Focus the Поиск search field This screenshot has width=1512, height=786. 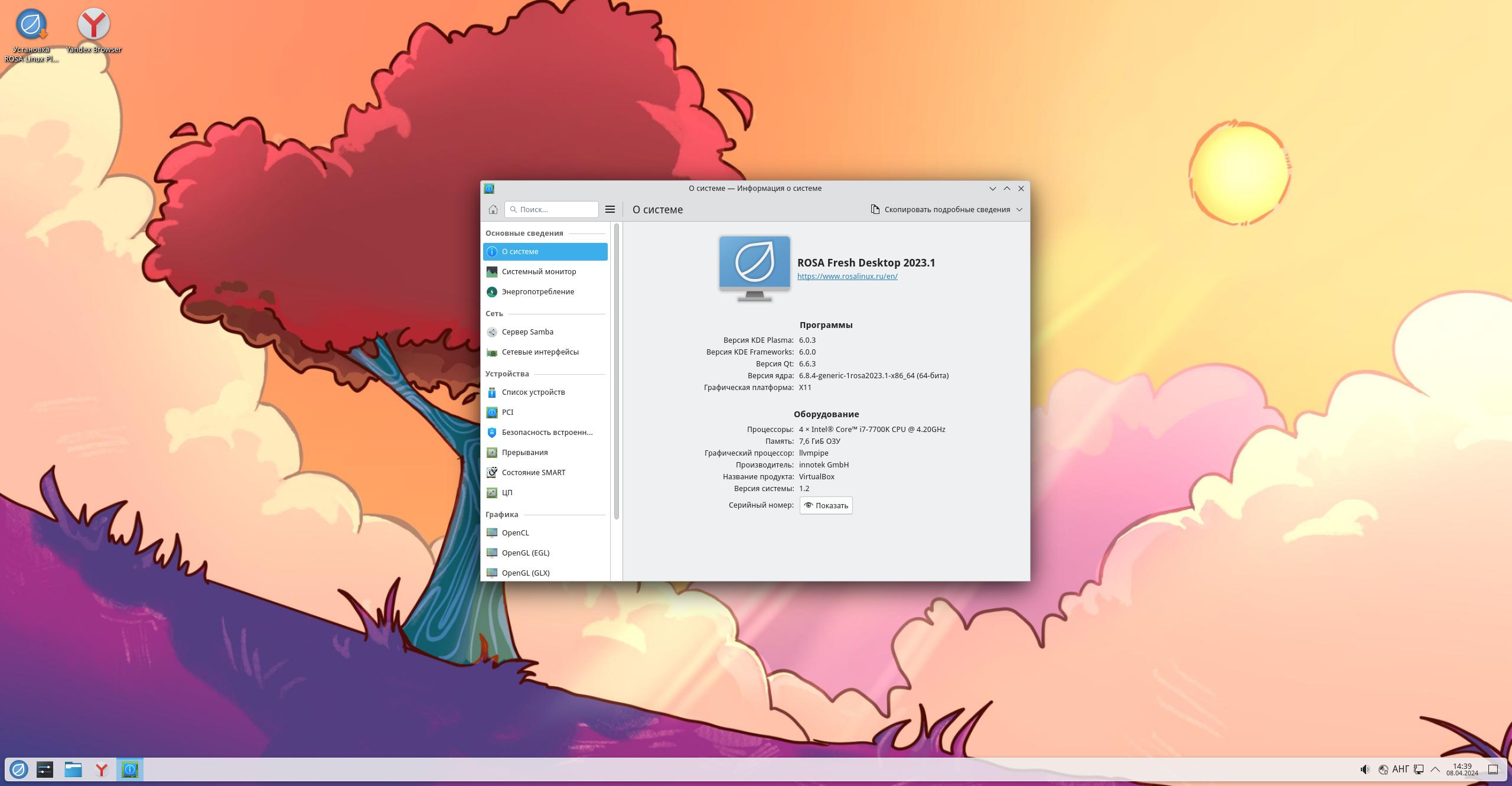point(555,209)
